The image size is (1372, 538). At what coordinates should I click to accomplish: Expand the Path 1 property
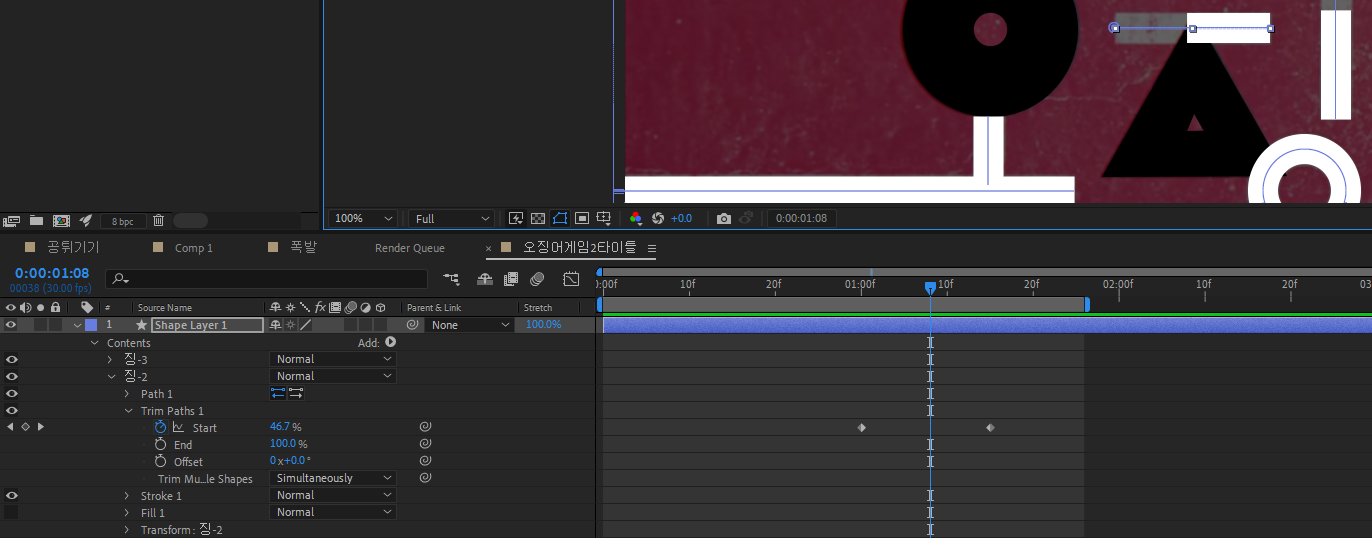[x=127, y=394]
